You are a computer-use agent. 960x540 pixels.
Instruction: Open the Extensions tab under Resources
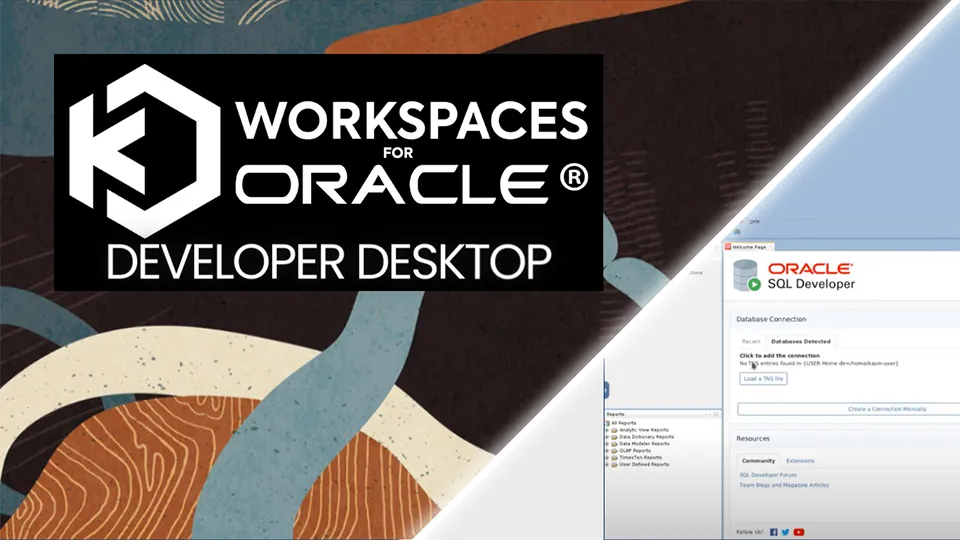tap(800, 461)
